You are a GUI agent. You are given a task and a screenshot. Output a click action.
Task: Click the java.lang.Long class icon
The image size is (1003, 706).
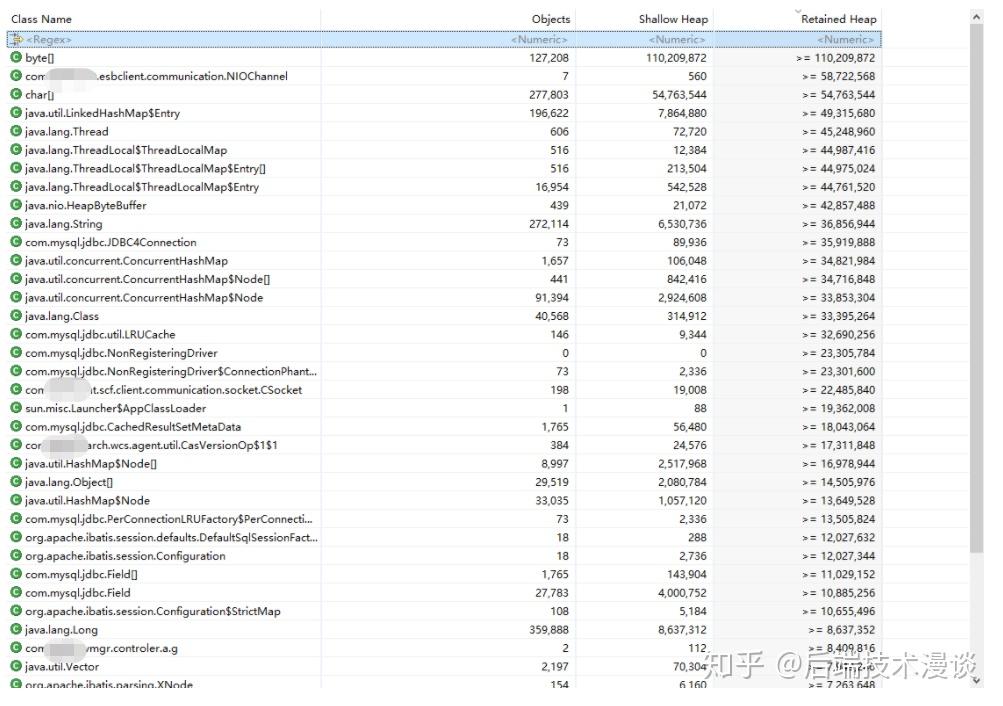coord(16,629)
